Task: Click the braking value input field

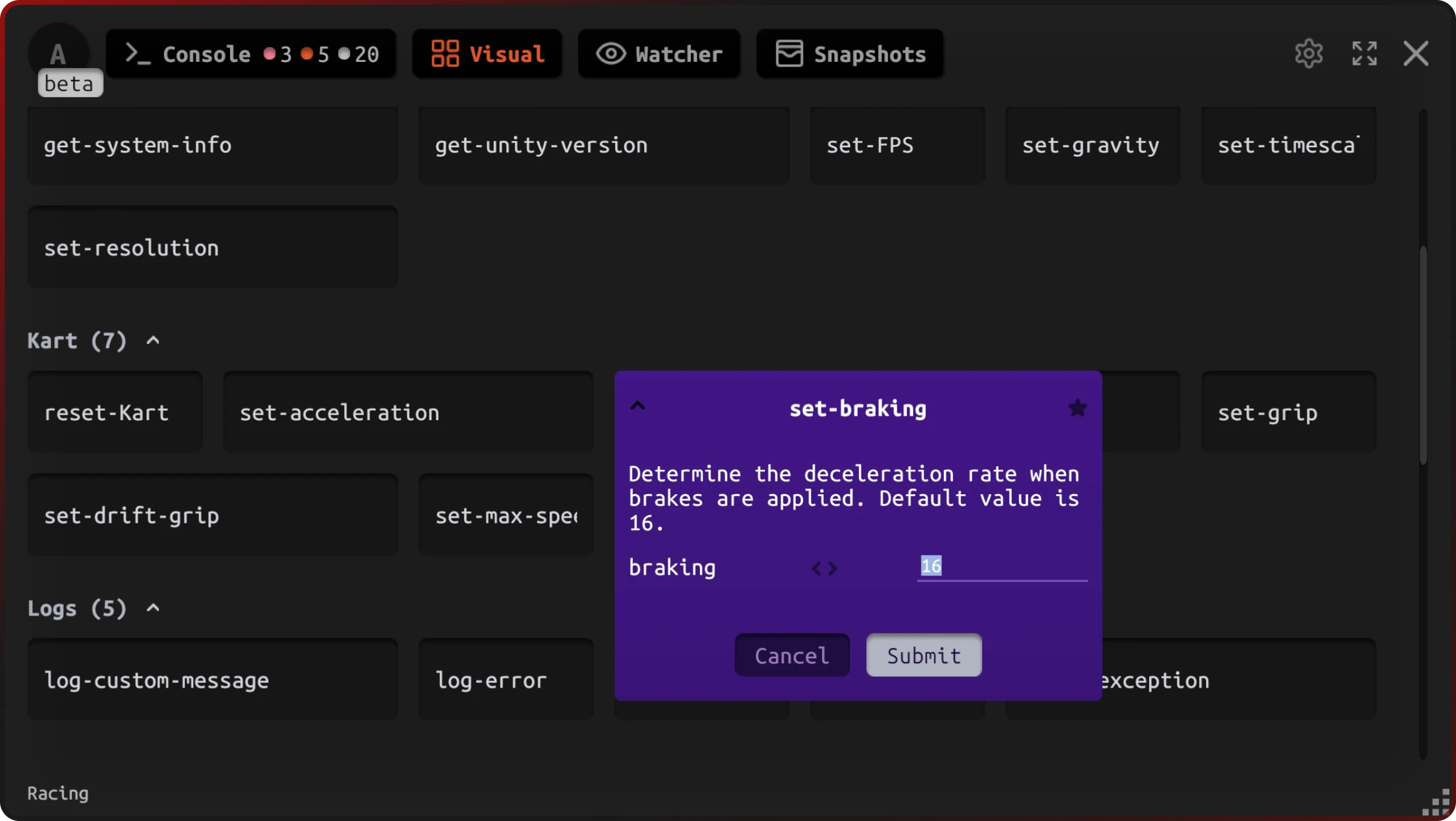Action: [x=1002, y=566]
